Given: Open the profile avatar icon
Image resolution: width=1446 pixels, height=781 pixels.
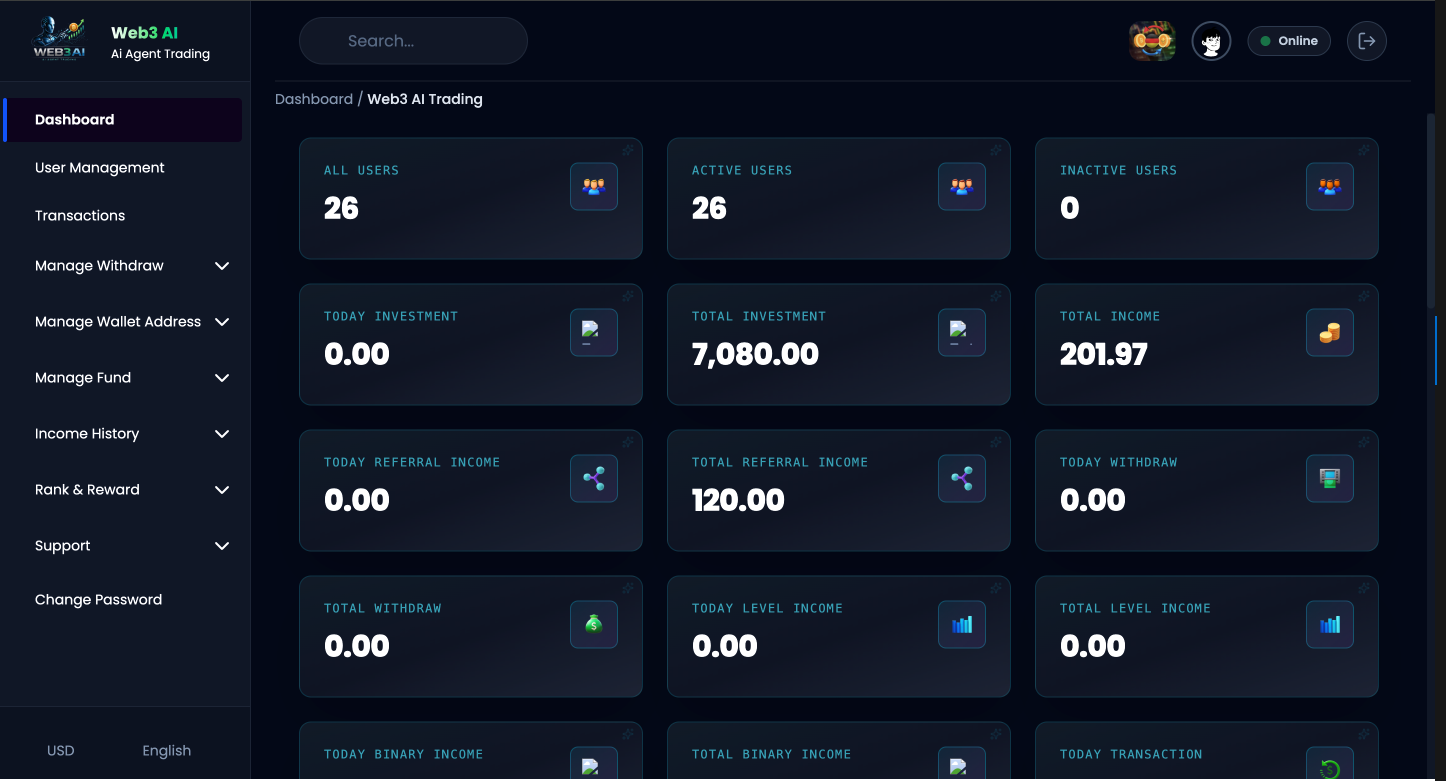Looking at the screenshot, I should [1211, 41].
